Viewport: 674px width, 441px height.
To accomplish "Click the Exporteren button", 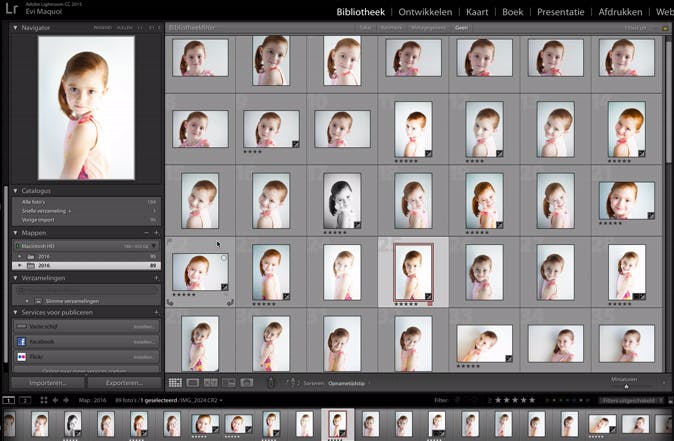I will [x=123, y=382].
